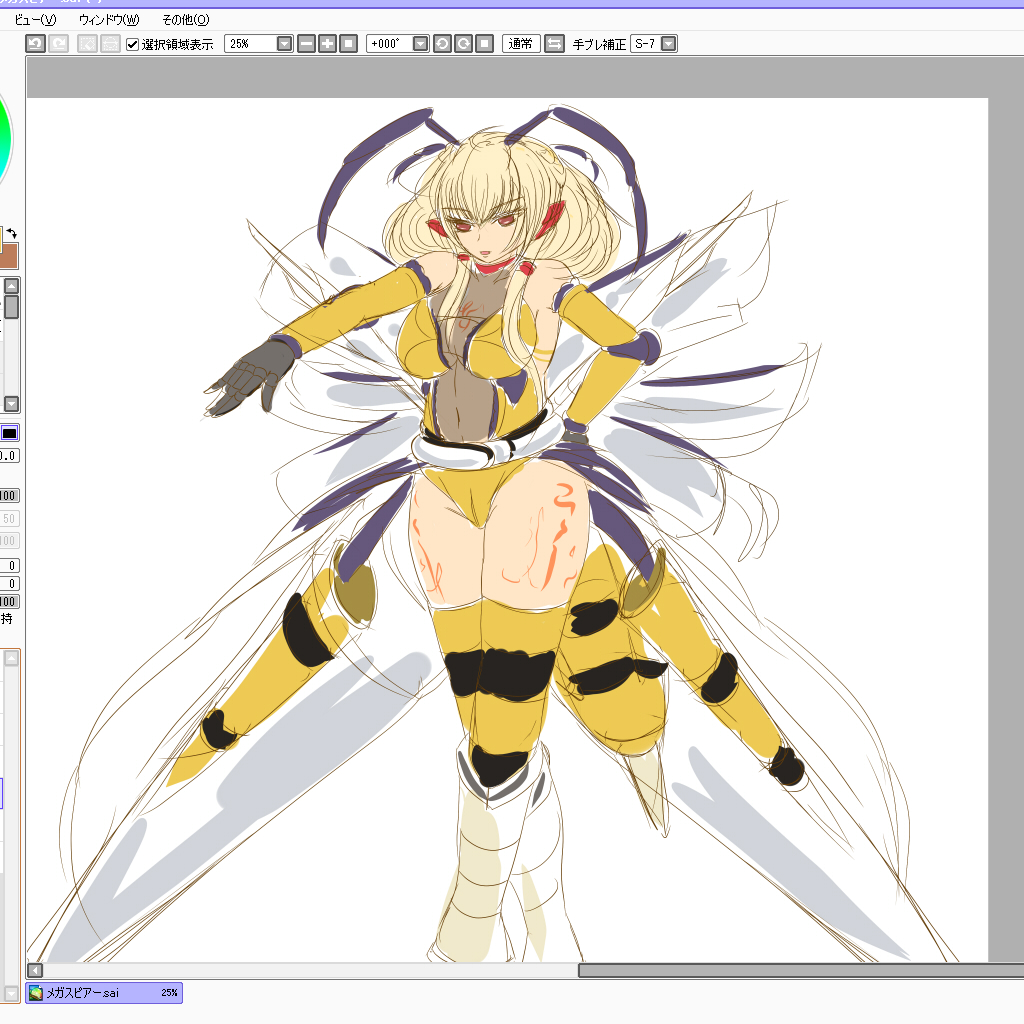
Task: Open the 25% zoom dropdown
Action: (x=284, y=44)
